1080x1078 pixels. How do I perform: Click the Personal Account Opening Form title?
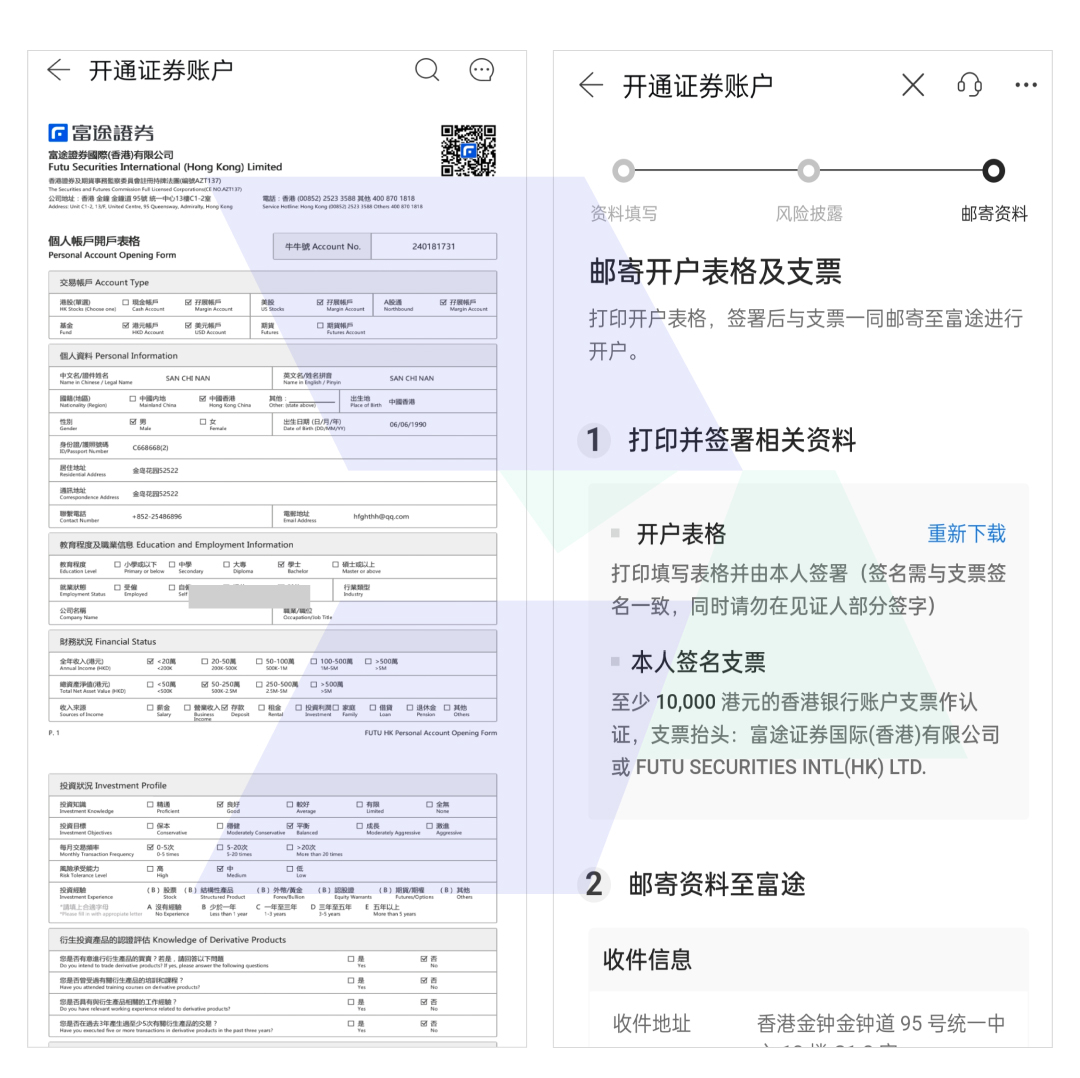tap(112, 255)
